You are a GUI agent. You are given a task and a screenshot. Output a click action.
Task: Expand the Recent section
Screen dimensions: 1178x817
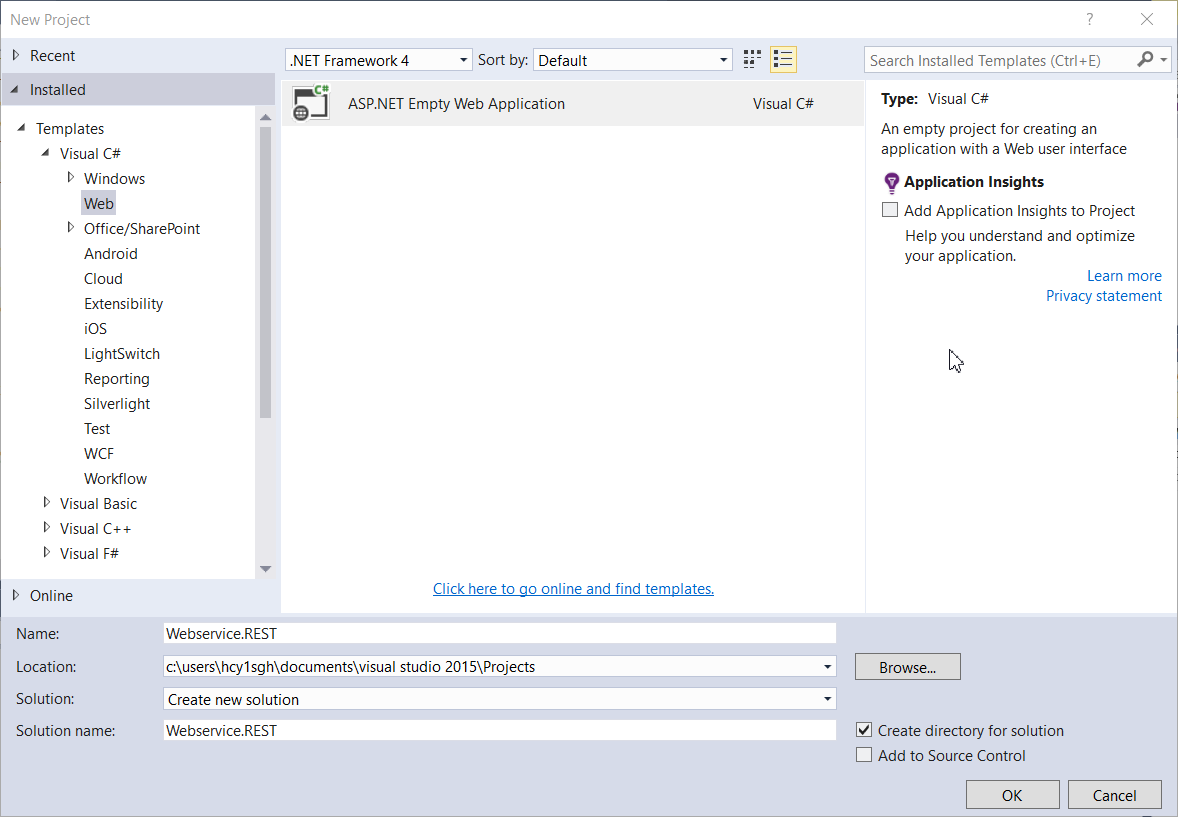click(16, 55)
